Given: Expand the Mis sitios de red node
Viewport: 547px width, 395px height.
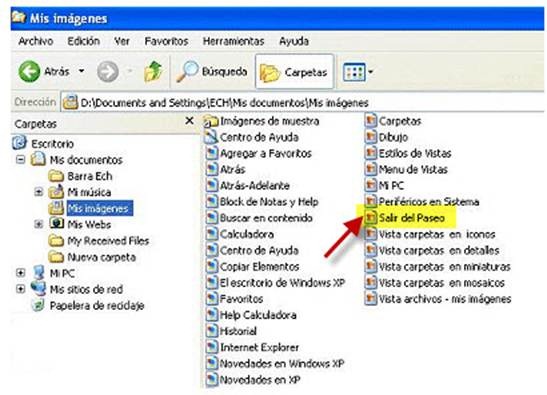Looking at the screenshot, I should [x=21, y=289].
